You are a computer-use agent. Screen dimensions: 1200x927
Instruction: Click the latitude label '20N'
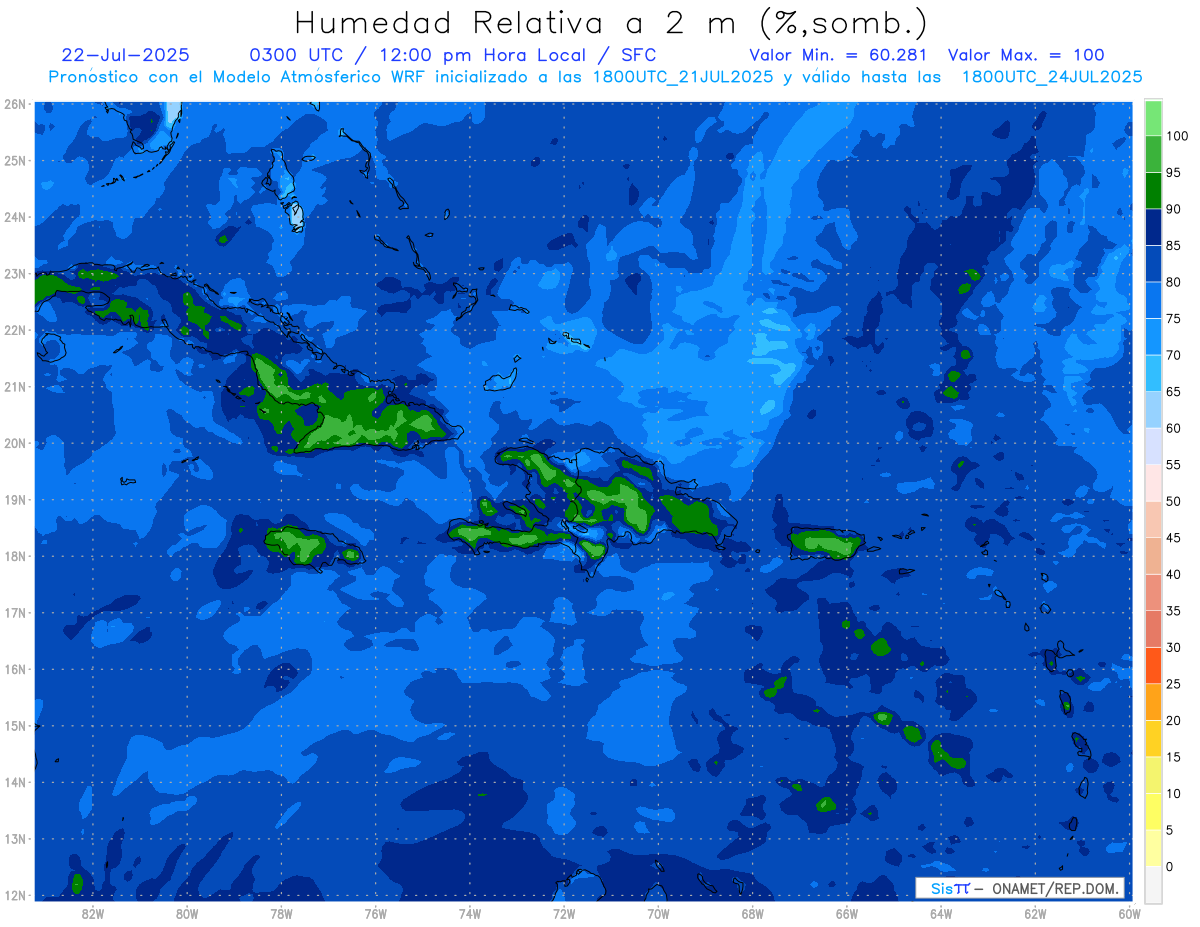click(x=15, y=443)
